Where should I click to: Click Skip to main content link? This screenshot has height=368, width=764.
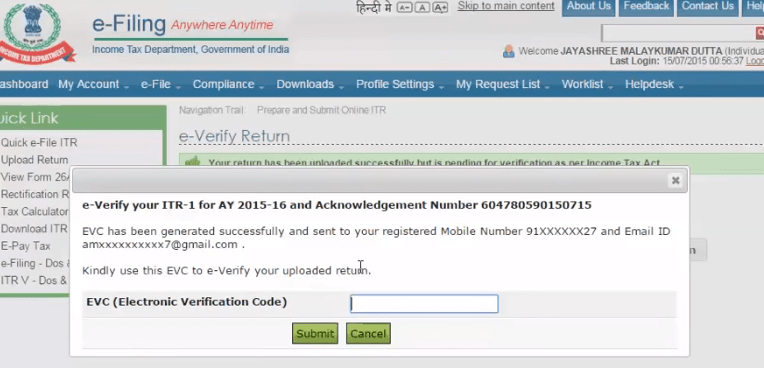[506, 6]
